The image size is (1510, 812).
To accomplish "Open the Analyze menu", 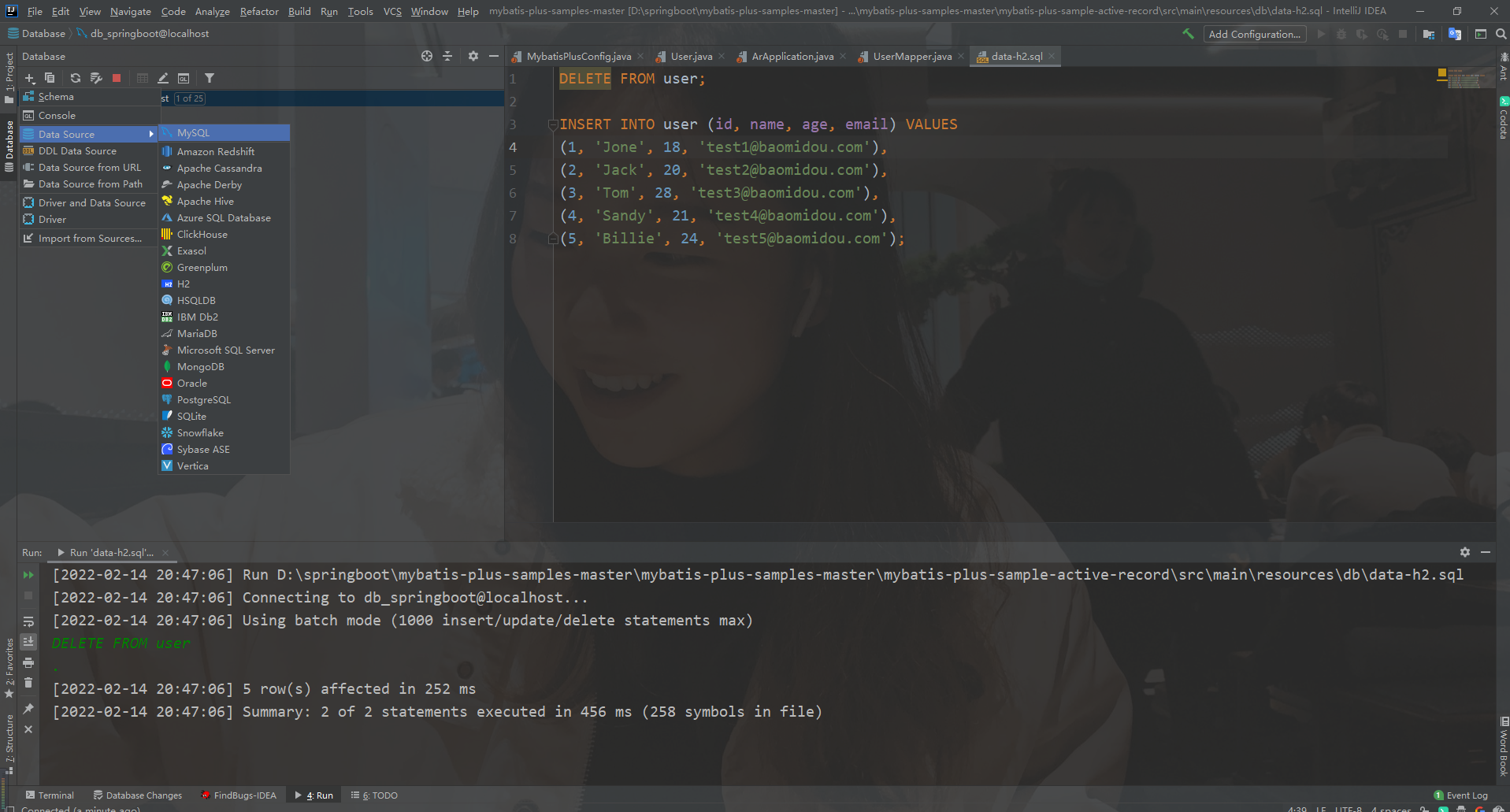I will coord(213,11).
